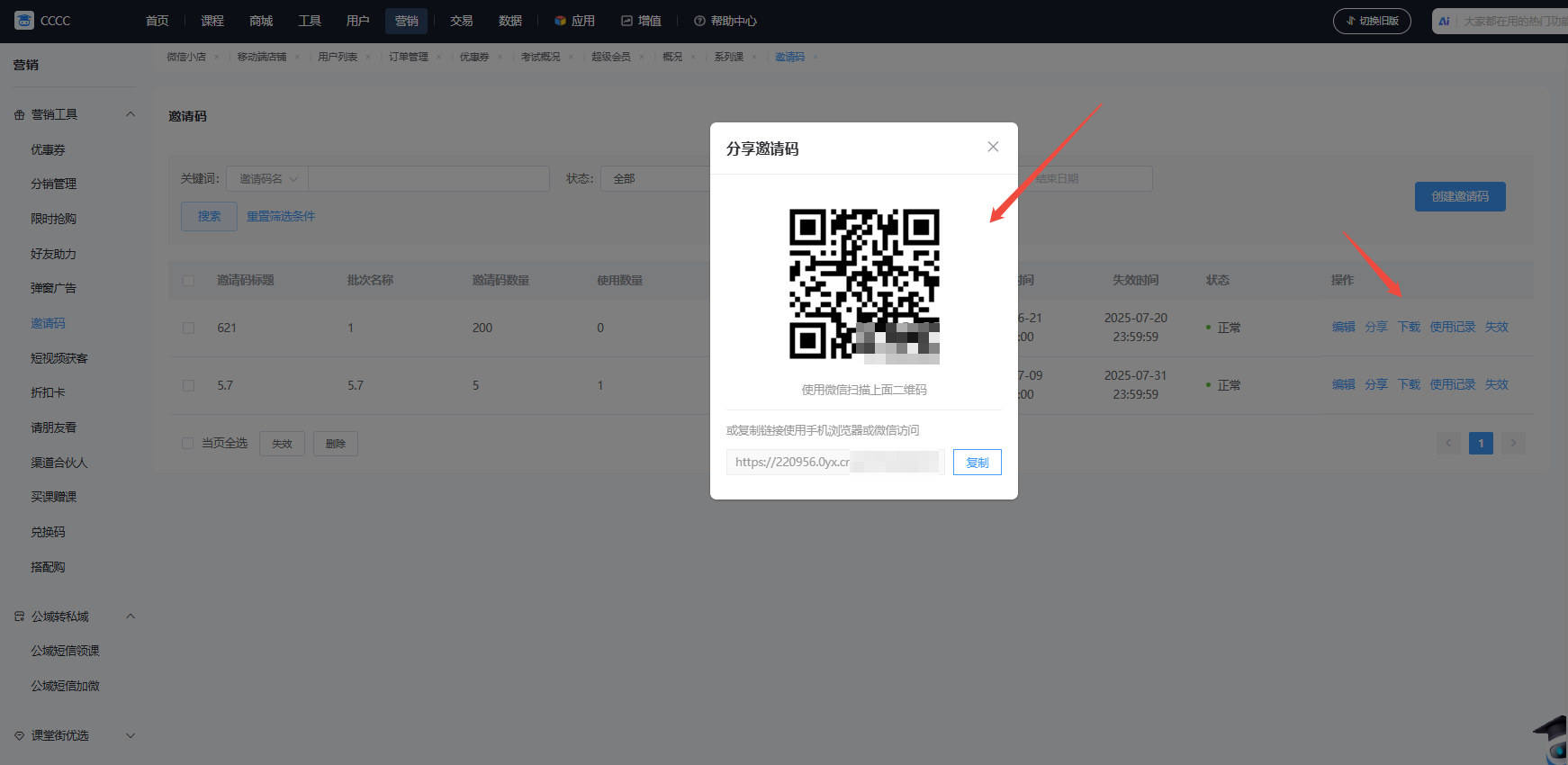Click the 重置筛选条件 link
This screenshot has width=1568, height=765.
[x=281, y=216]
